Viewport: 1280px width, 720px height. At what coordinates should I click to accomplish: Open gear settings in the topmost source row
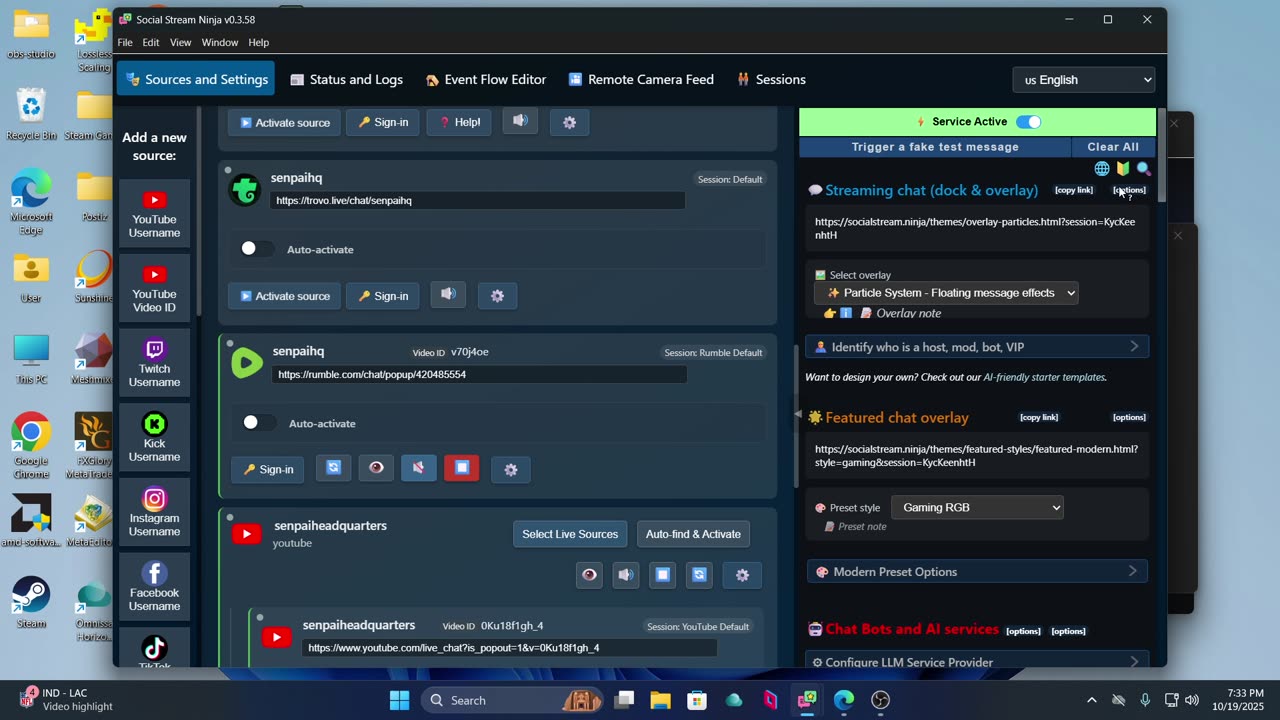(569, 122)
